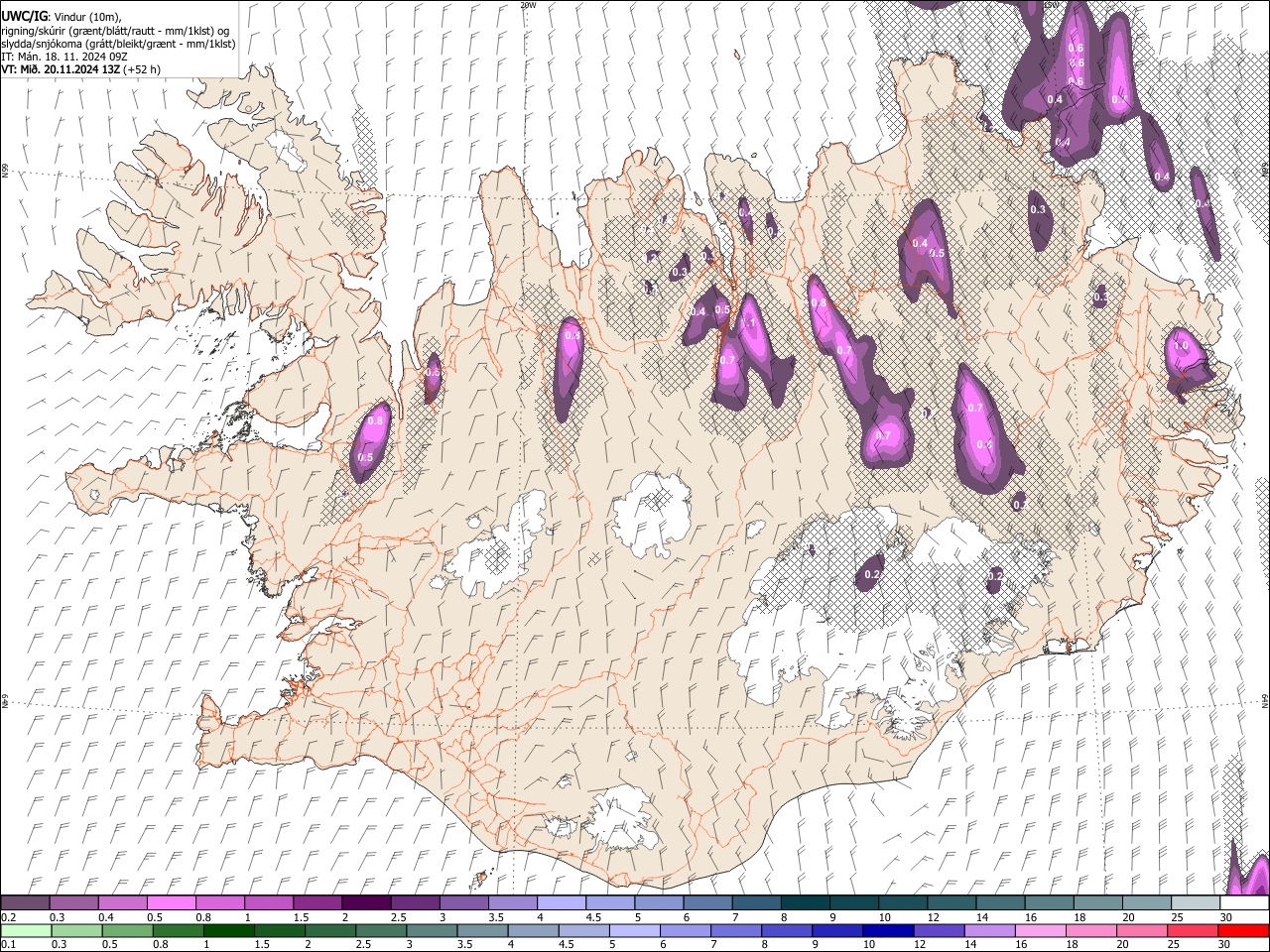This screenshot has width=1270, height=952.
Task: Click the '(+52 h)' forecast offset text
Action: pos(142,69)
